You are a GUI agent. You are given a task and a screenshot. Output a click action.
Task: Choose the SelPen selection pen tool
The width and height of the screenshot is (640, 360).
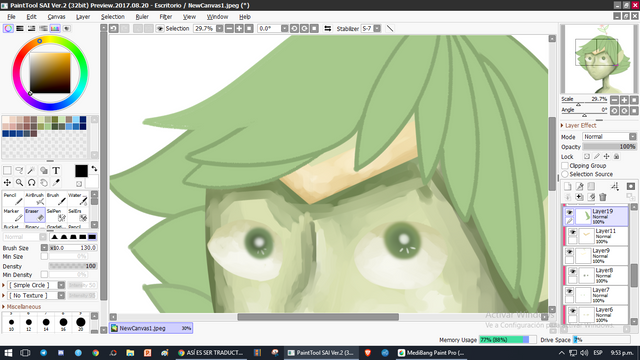tap(56, 215)
